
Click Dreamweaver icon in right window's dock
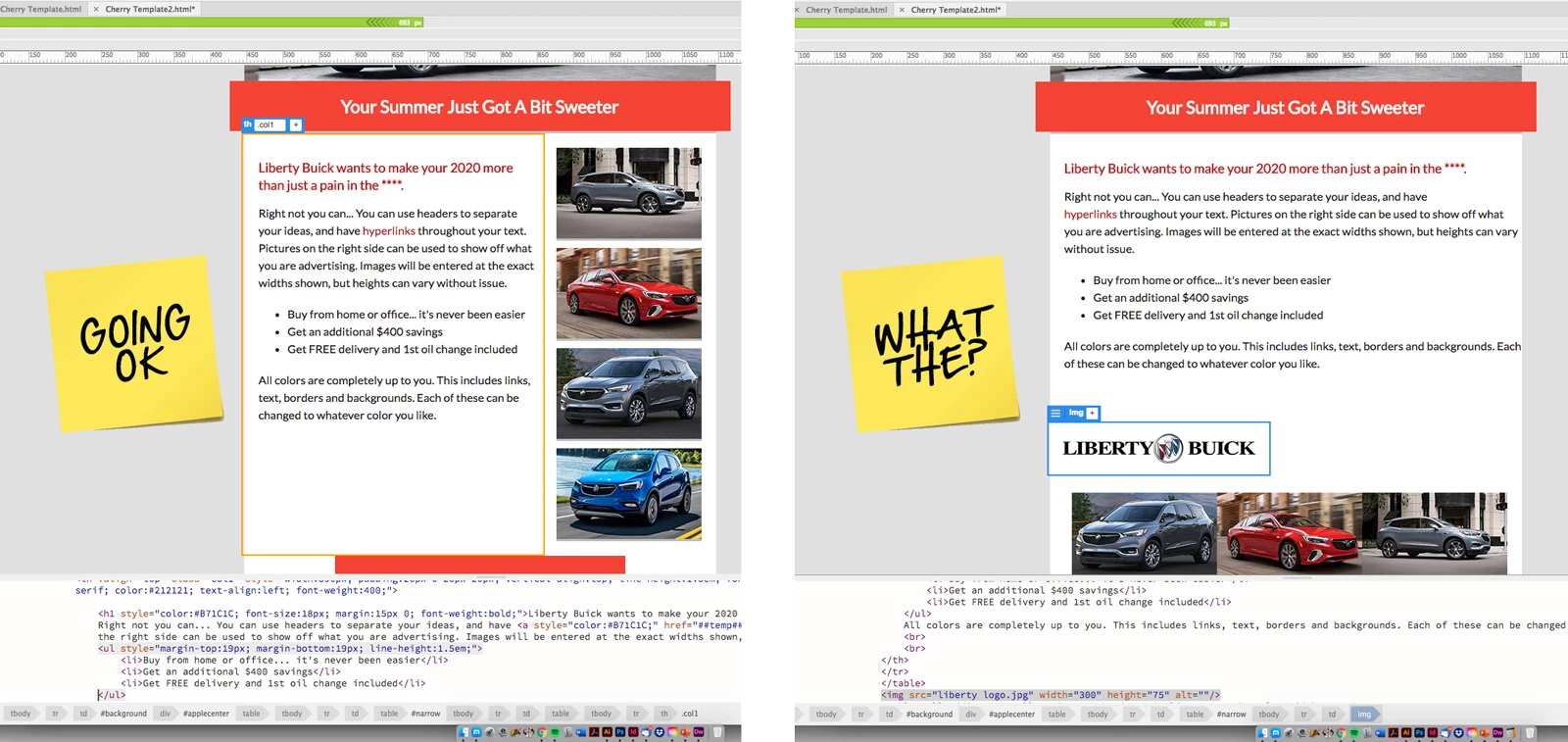click(x=1497, y=732)
